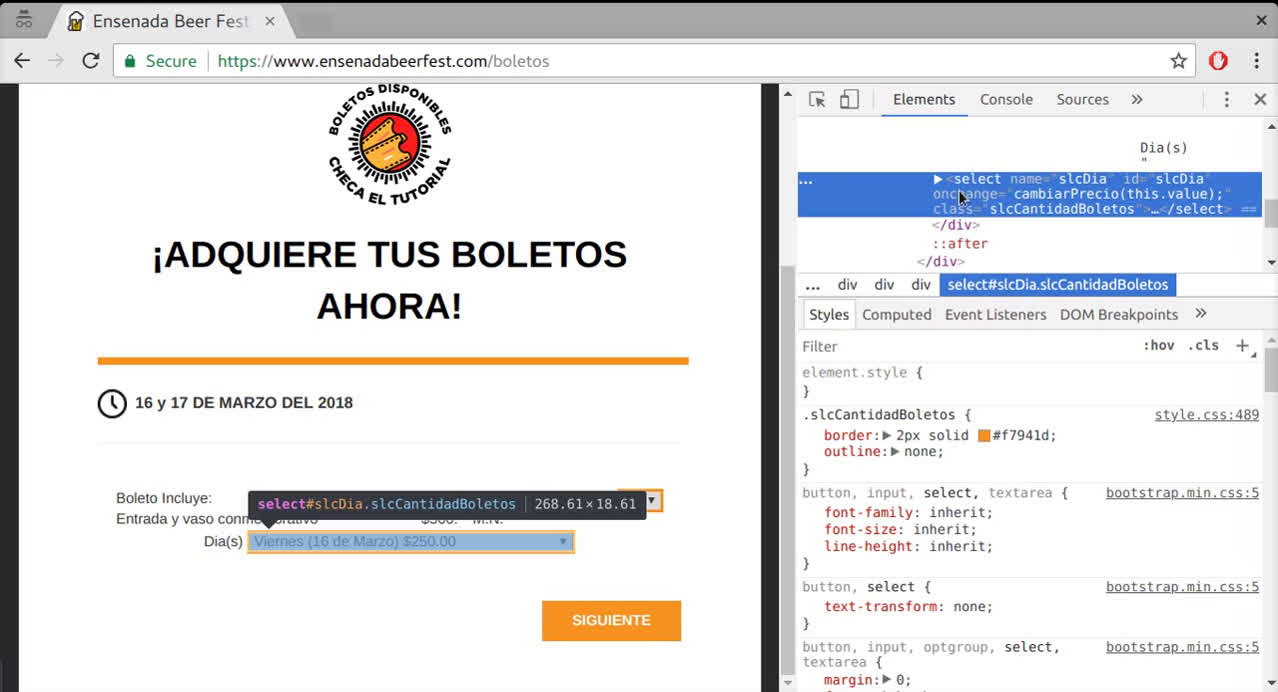1278x692 pixels.
Task: Click the Opera extension icon in toolbar
Action: [1218, 61]
